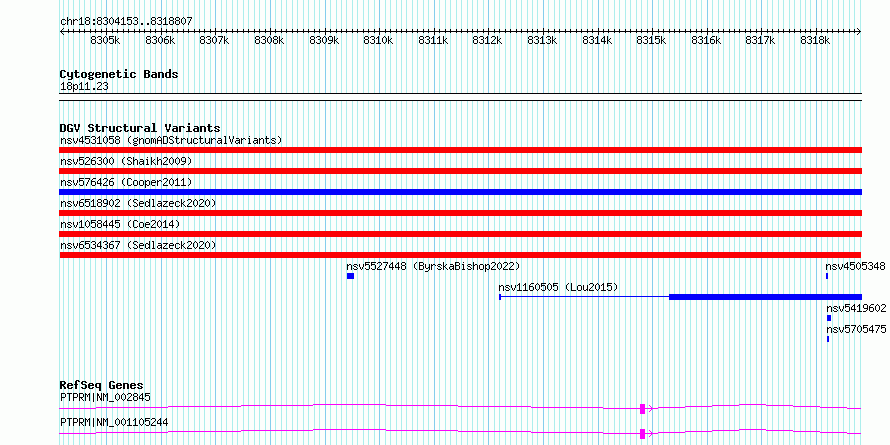Click the 8307k ruler tick label
Screen dimensions: 890x445
tap(215, 41)
